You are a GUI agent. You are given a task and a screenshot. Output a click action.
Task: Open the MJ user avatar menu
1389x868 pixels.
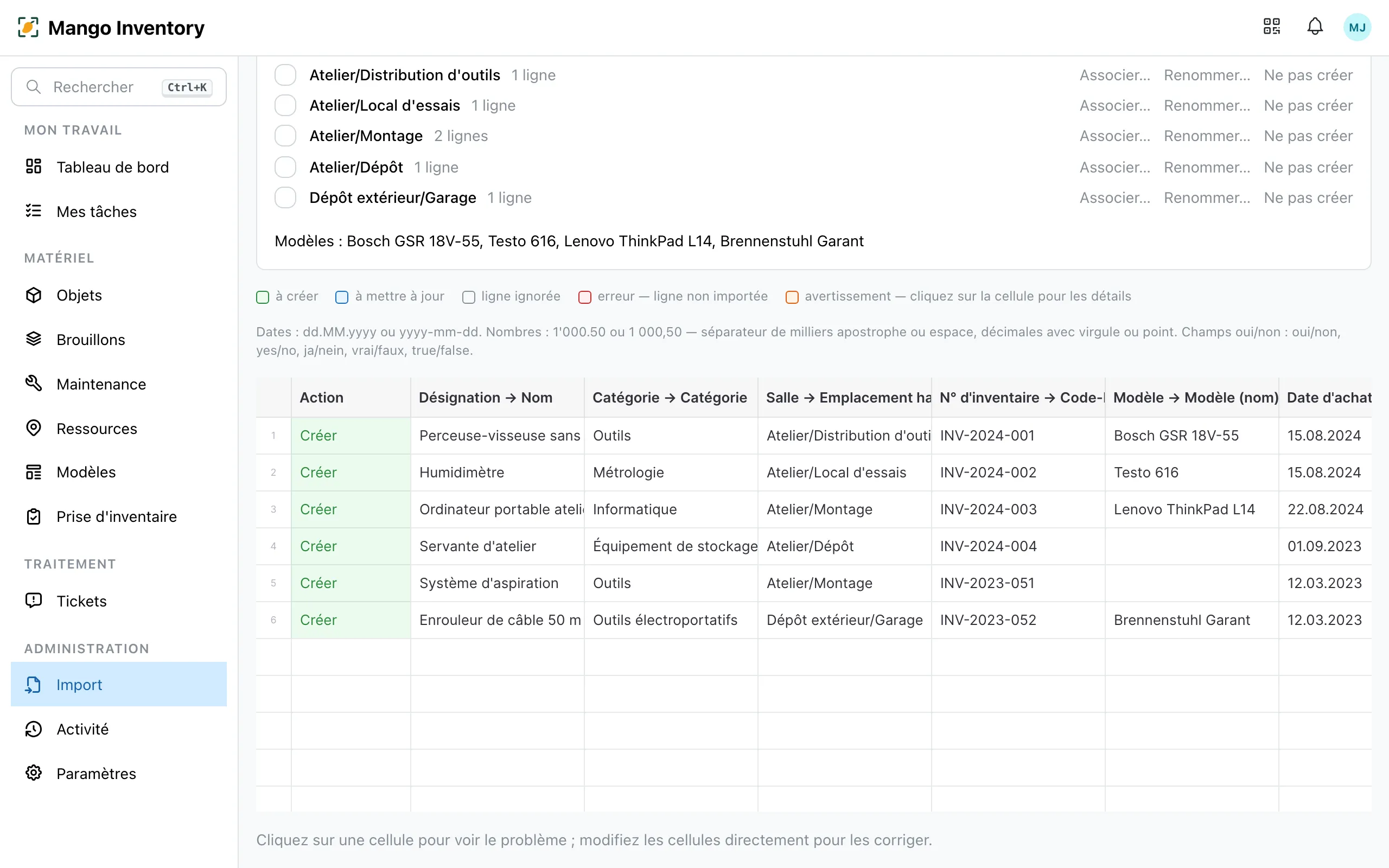[x=1357, y=27]
